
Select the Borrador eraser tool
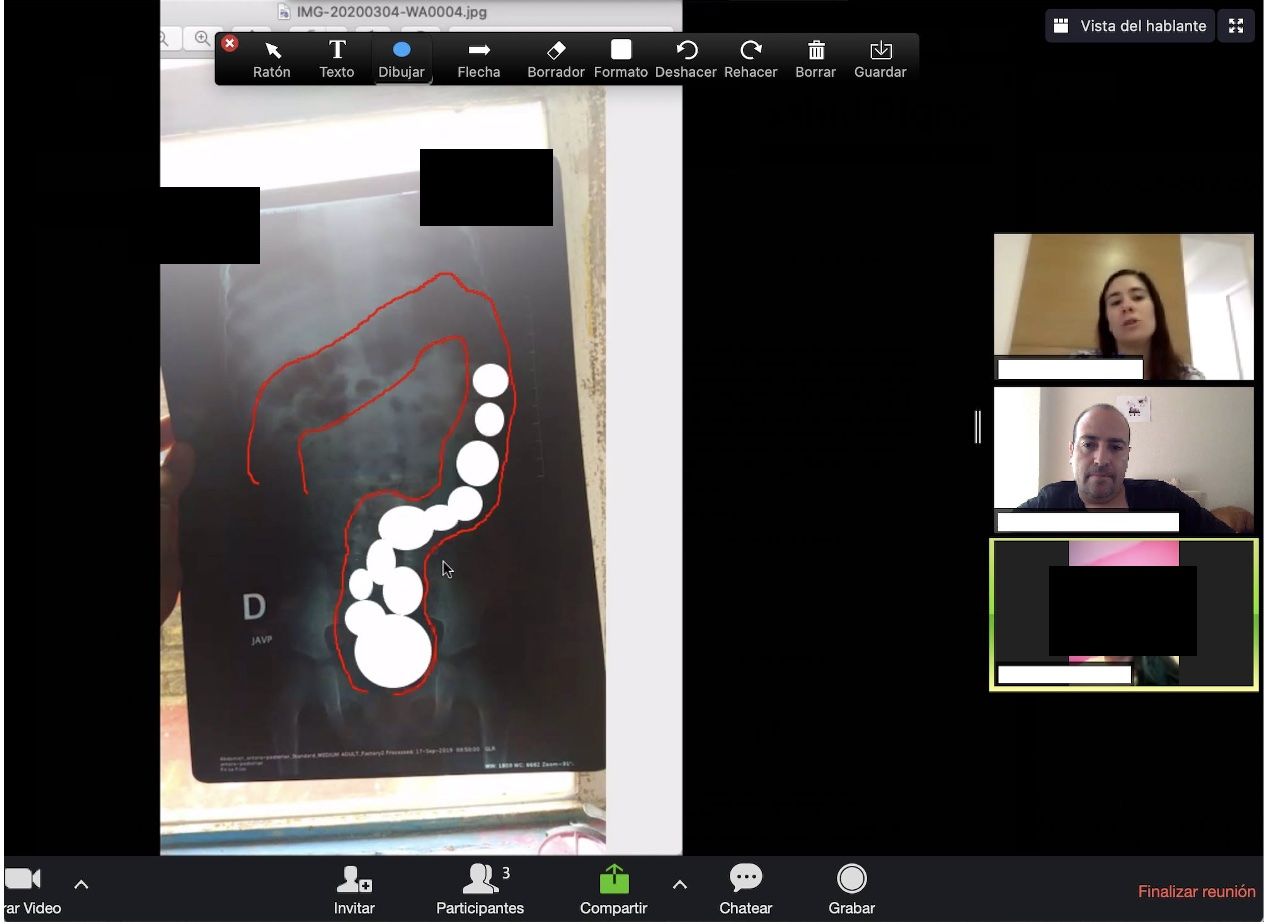click(x=556, y=60)
